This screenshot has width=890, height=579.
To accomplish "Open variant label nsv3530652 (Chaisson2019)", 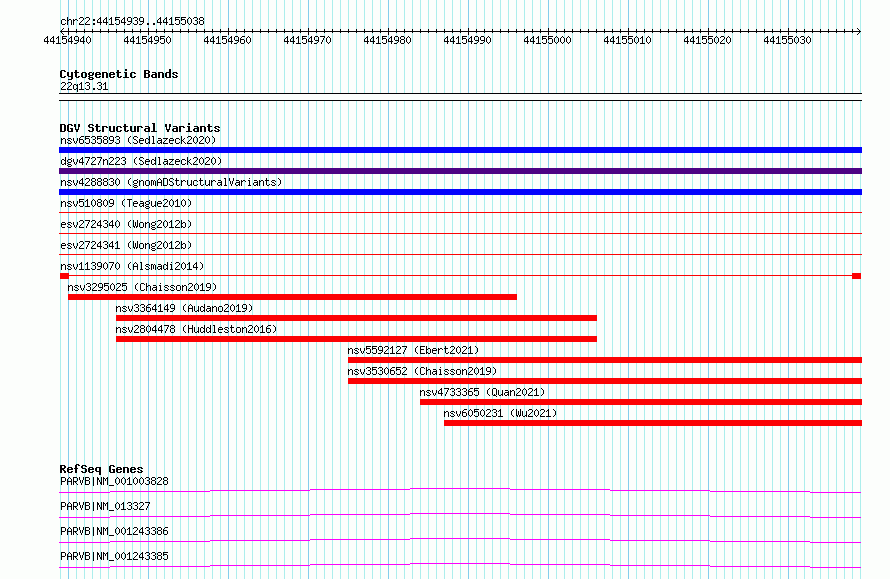I will [422, 371].
